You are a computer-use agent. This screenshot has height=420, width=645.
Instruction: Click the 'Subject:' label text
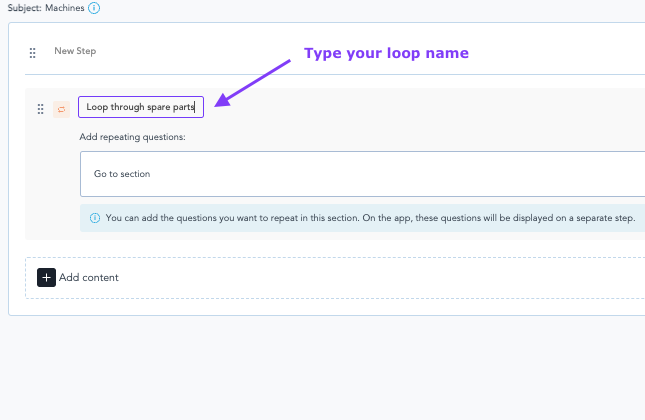point(20,8)
